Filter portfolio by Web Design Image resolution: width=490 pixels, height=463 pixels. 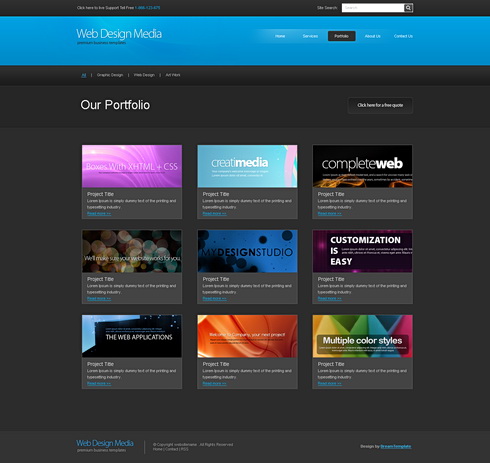144,75
